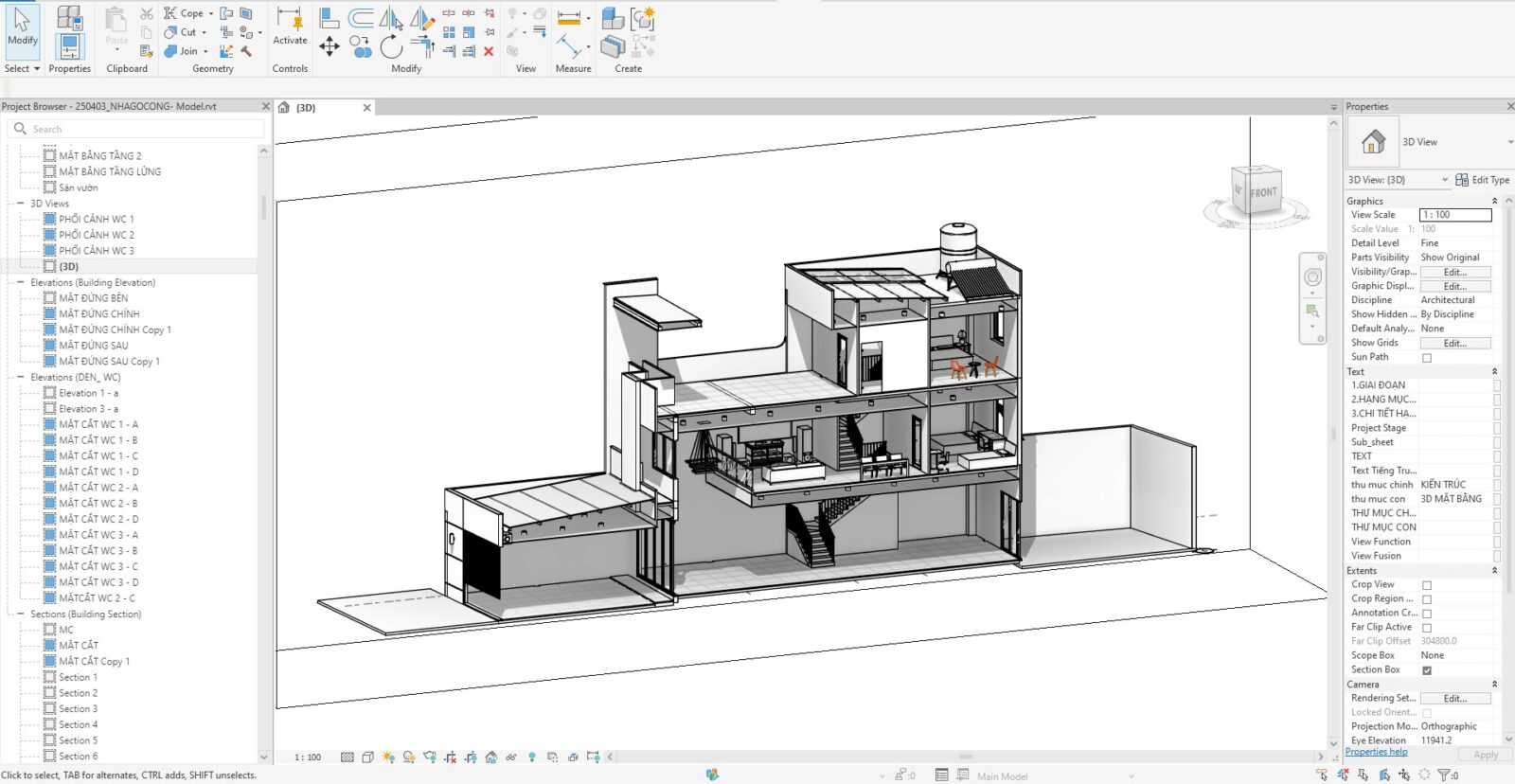1515x784 pixels.
Task: Check the Far Clip Active checkbox
Action: (x=1427, y=628)
